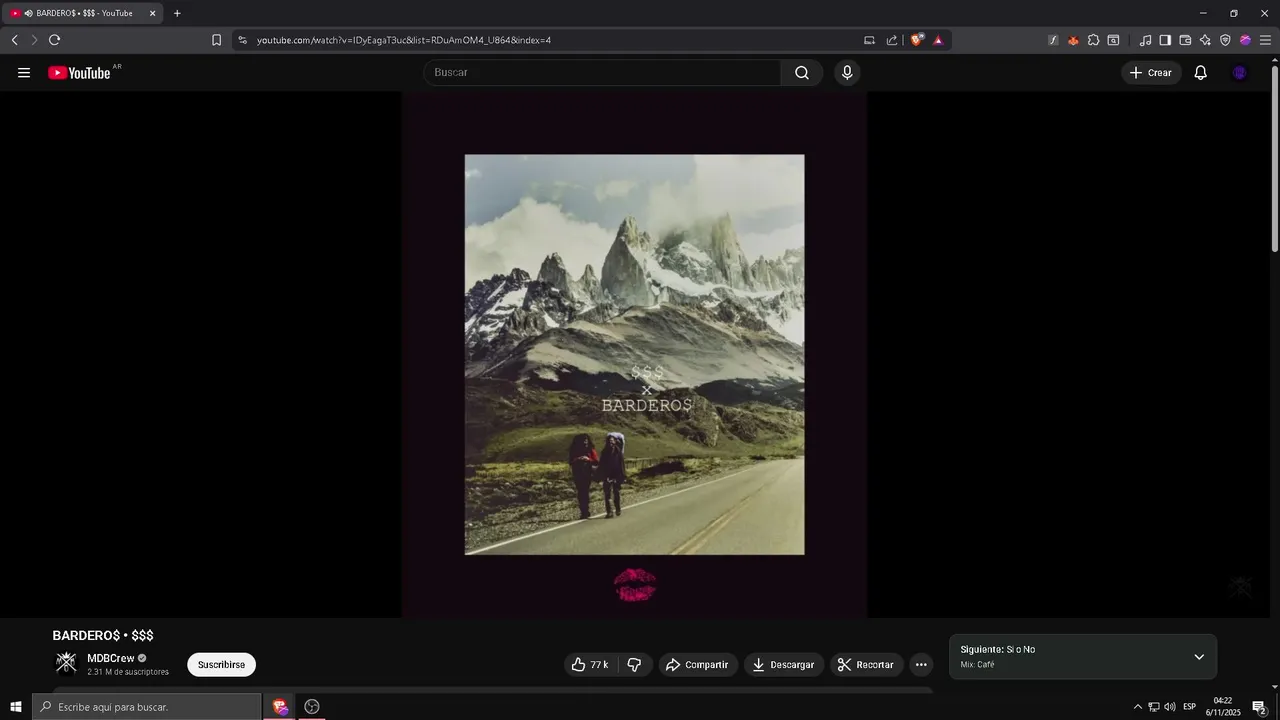
Task: Click the MDBCrew watermark in video corner
Action: 1241,587
